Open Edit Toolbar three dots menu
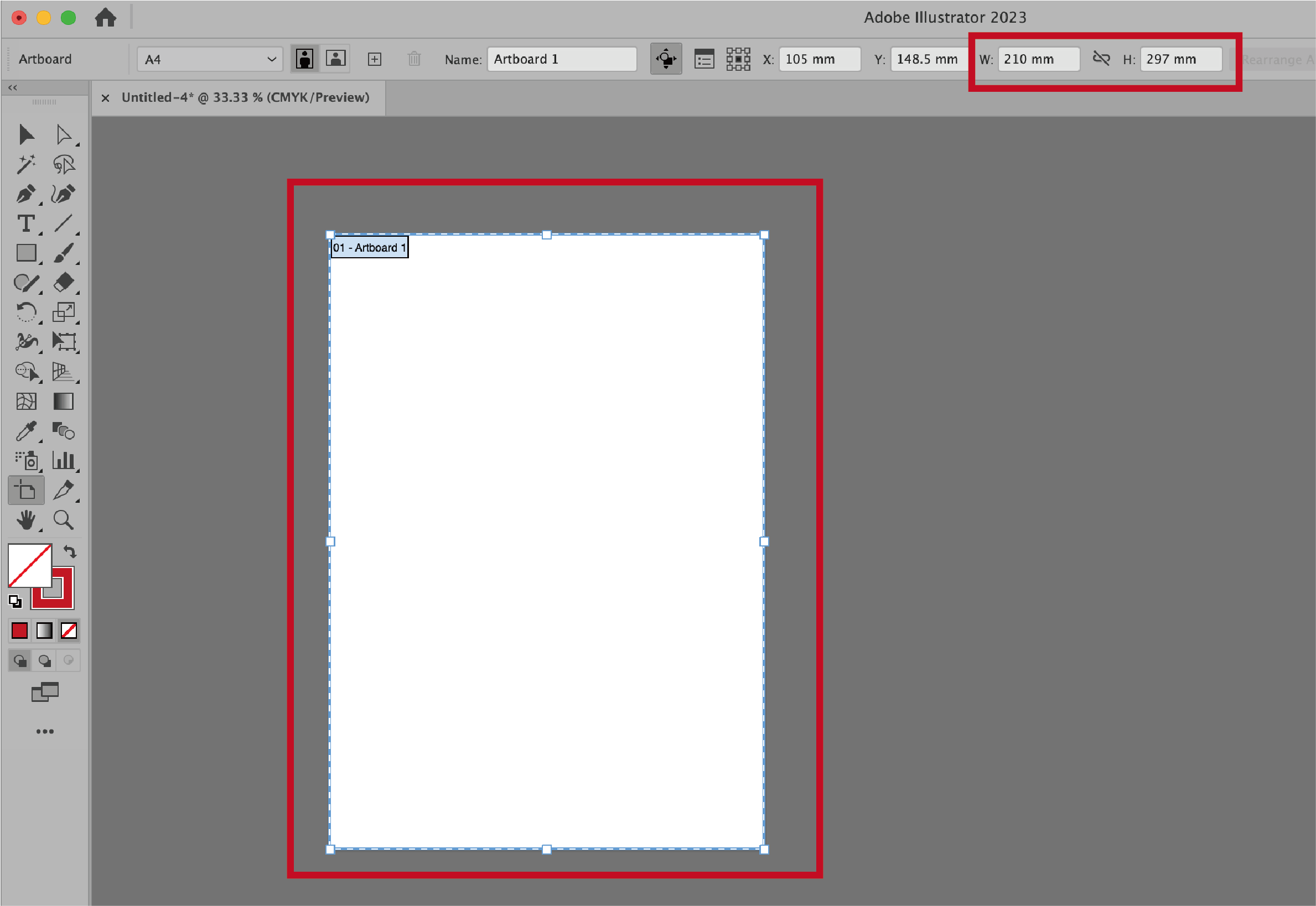 point(45,731)
